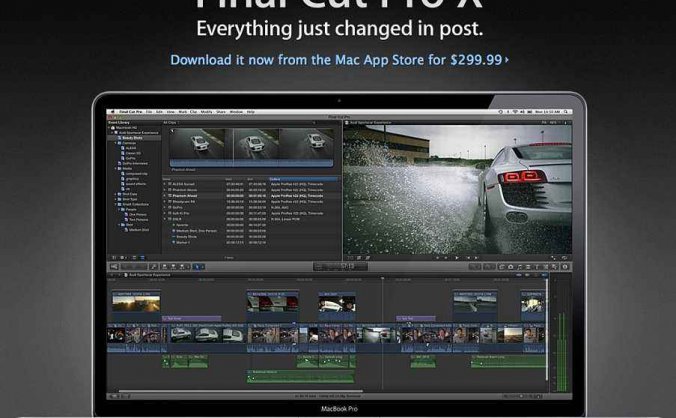Open the File menu
Viewport: 676px width, 418px height.
pos(149,112)
